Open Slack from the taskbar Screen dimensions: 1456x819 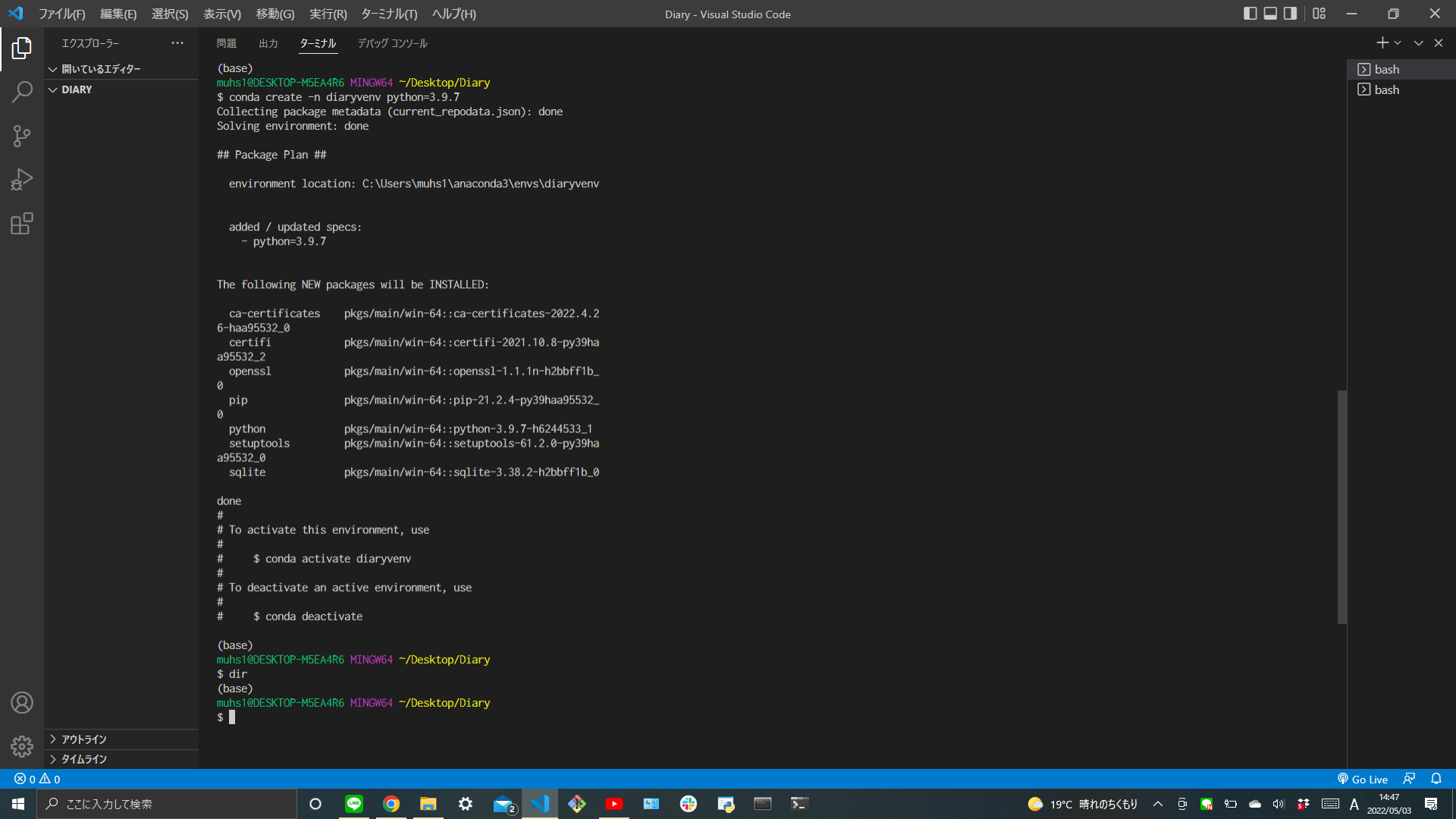click(689, 804)
